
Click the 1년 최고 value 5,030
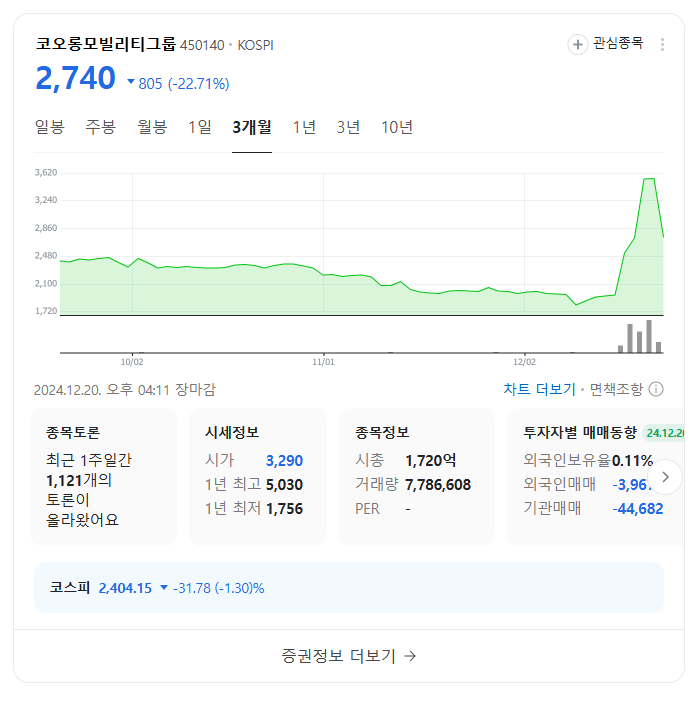click(x=284, y=485)
